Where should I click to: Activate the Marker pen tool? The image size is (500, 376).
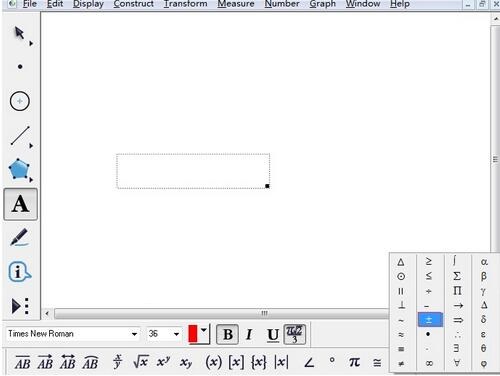(x=19, y=237)
